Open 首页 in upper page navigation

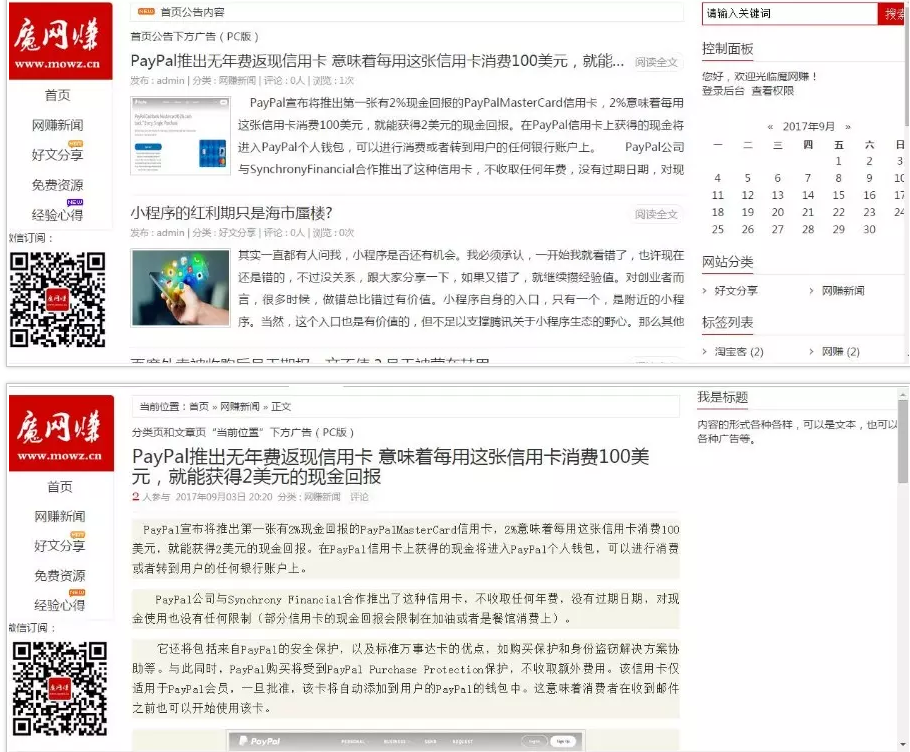click(x=57, y=95)
